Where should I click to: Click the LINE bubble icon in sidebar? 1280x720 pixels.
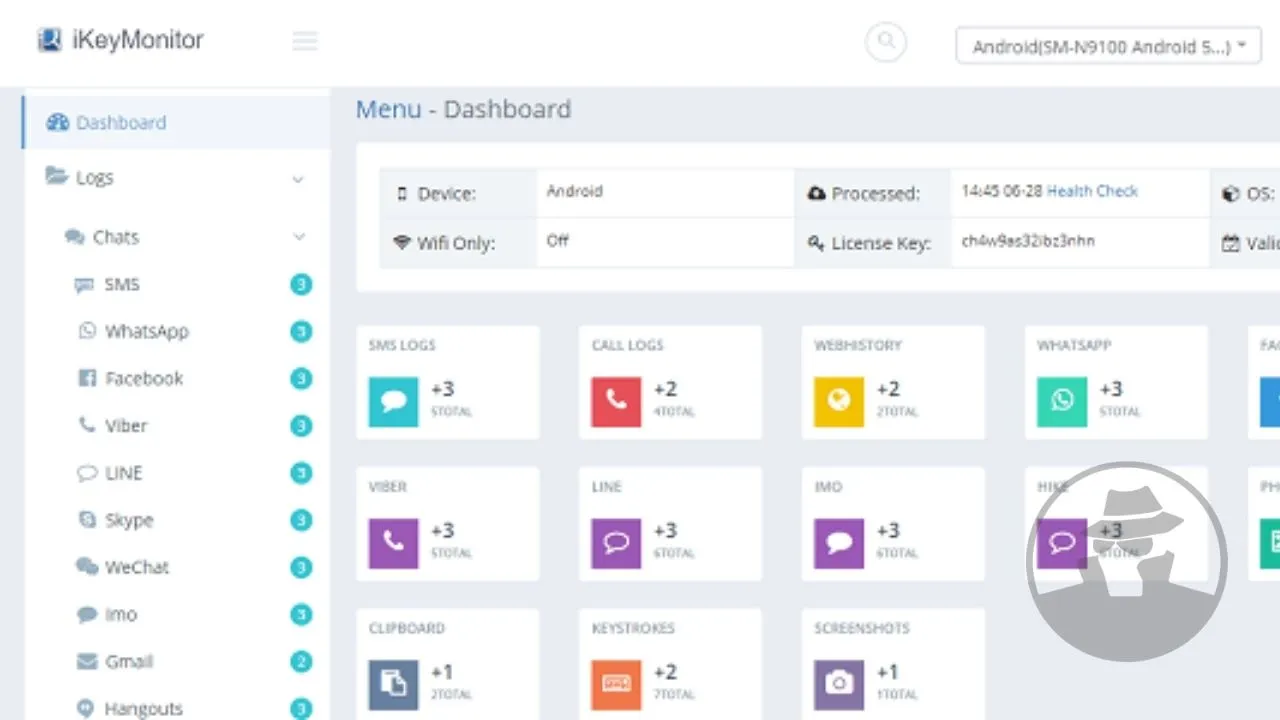point(87,473)
